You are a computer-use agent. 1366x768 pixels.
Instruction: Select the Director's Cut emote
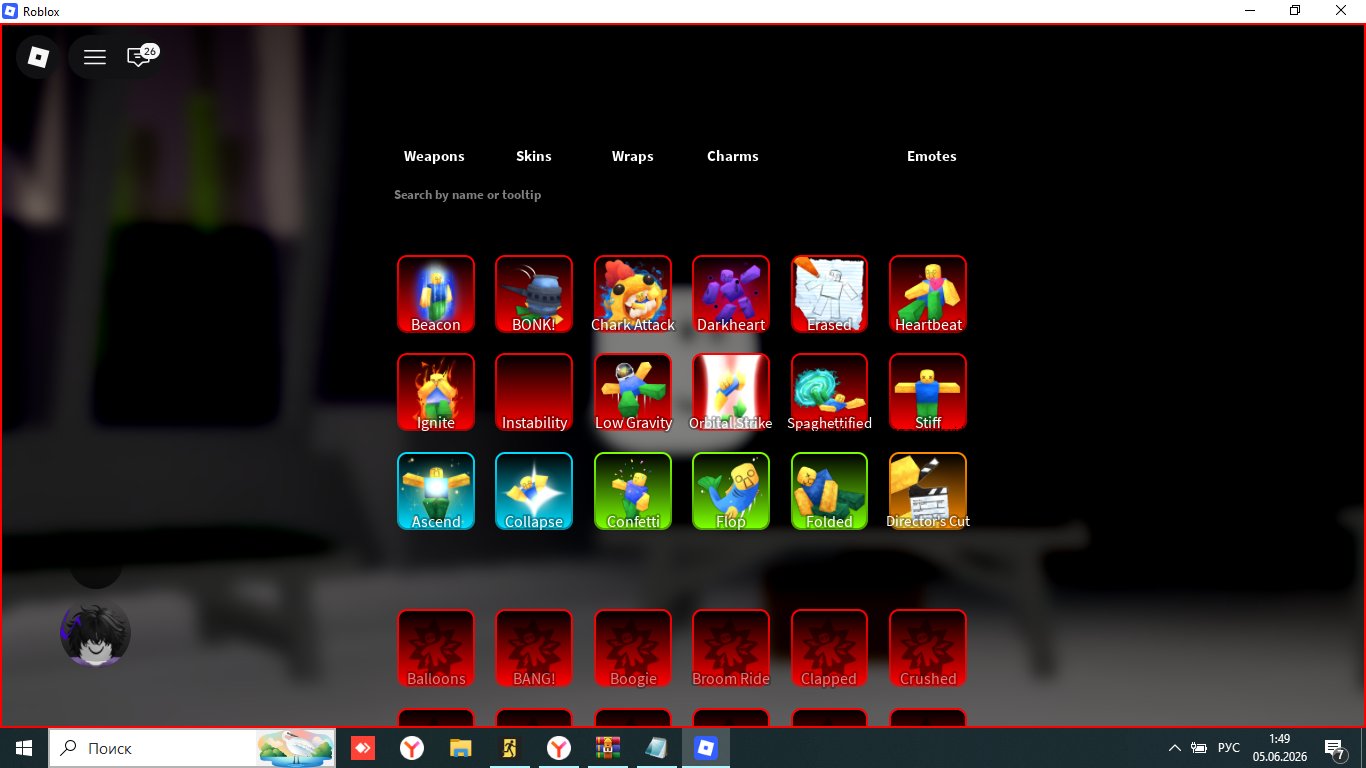tap(928, 491)
